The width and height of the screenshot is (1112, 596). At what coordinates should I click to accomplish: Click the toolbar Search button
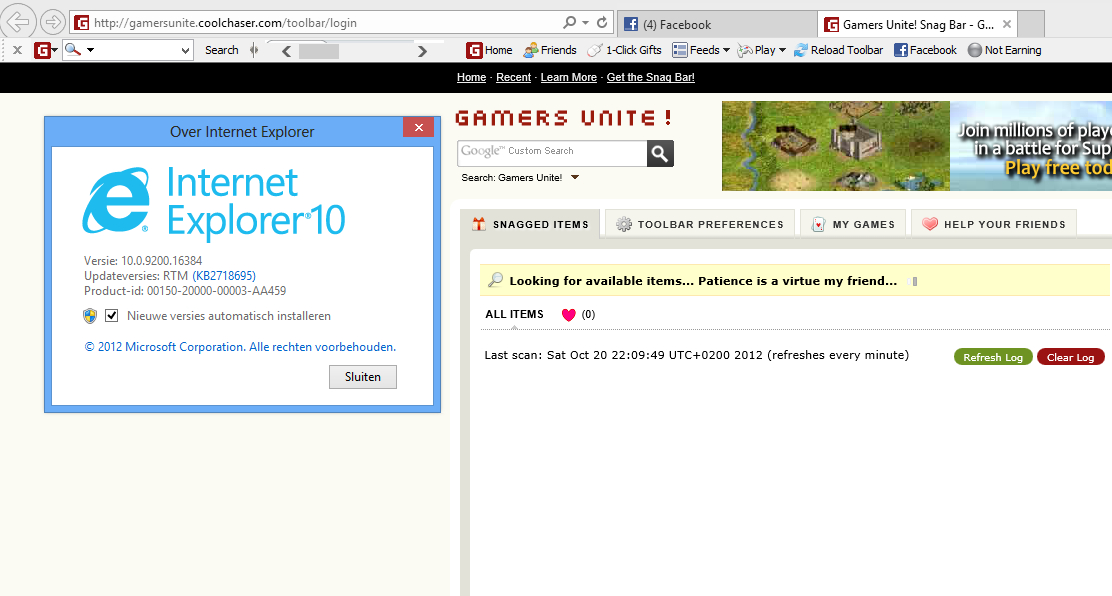(221, 50)
